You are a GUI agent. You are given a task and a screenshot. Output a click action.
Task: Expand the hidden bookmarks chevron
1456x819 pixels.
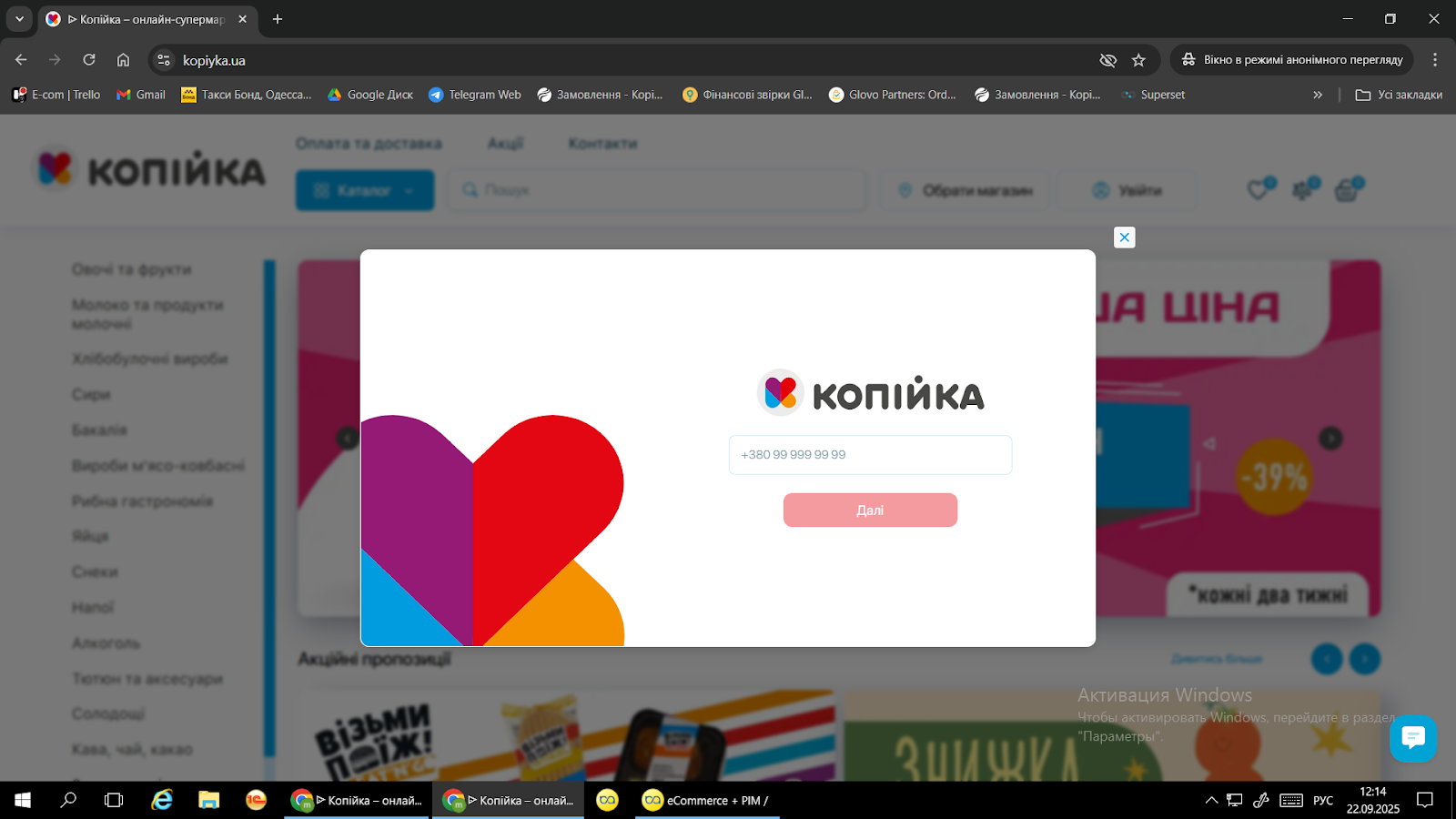[x=1317, y=95]
